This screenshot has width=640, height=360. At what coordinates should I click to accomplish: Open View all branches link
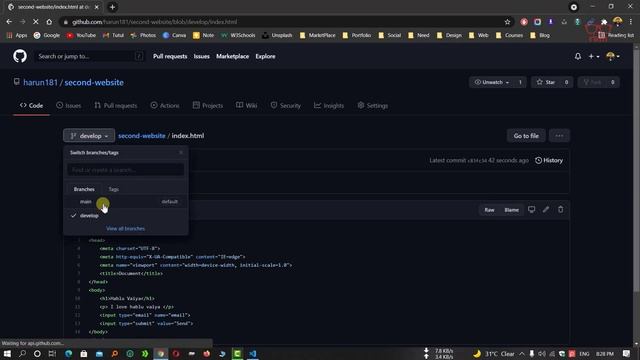tap(126, 229)
